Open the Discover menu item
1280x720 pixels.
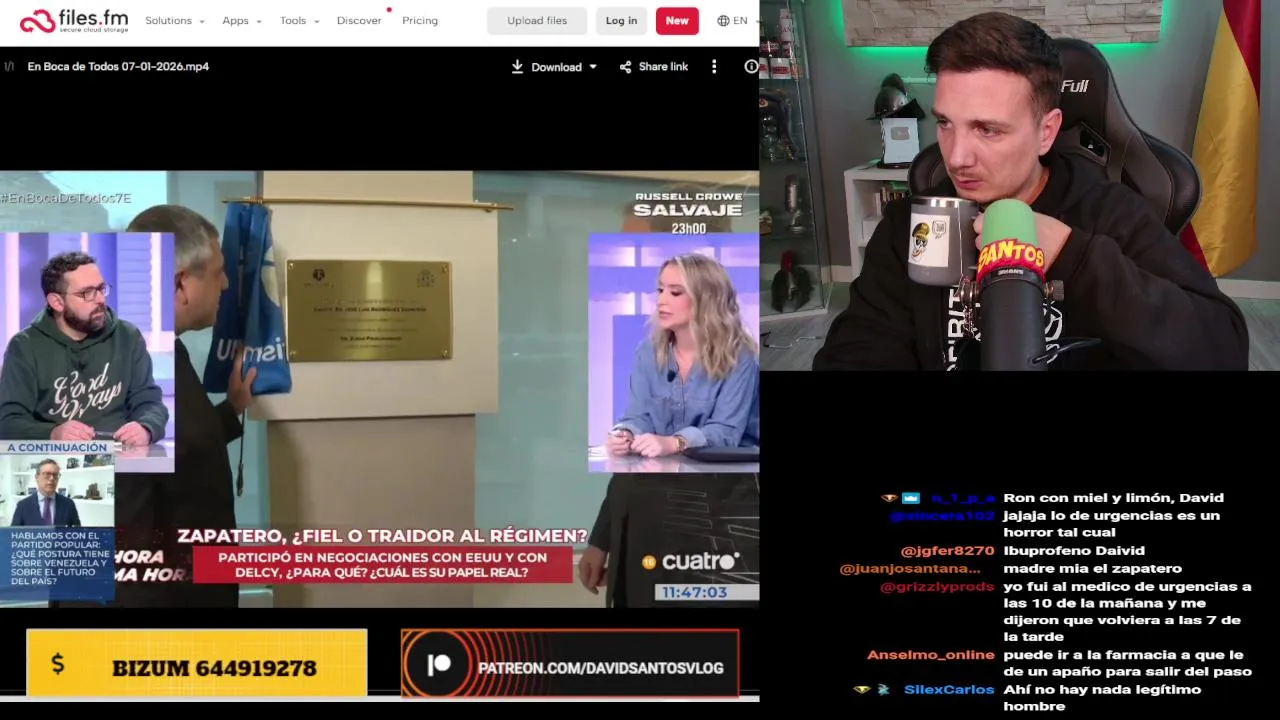point(359,20)
